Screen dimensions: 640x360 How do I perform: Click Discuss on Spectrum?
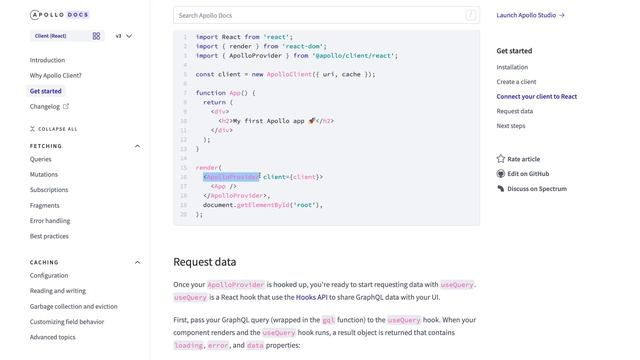tap(537, 189)
